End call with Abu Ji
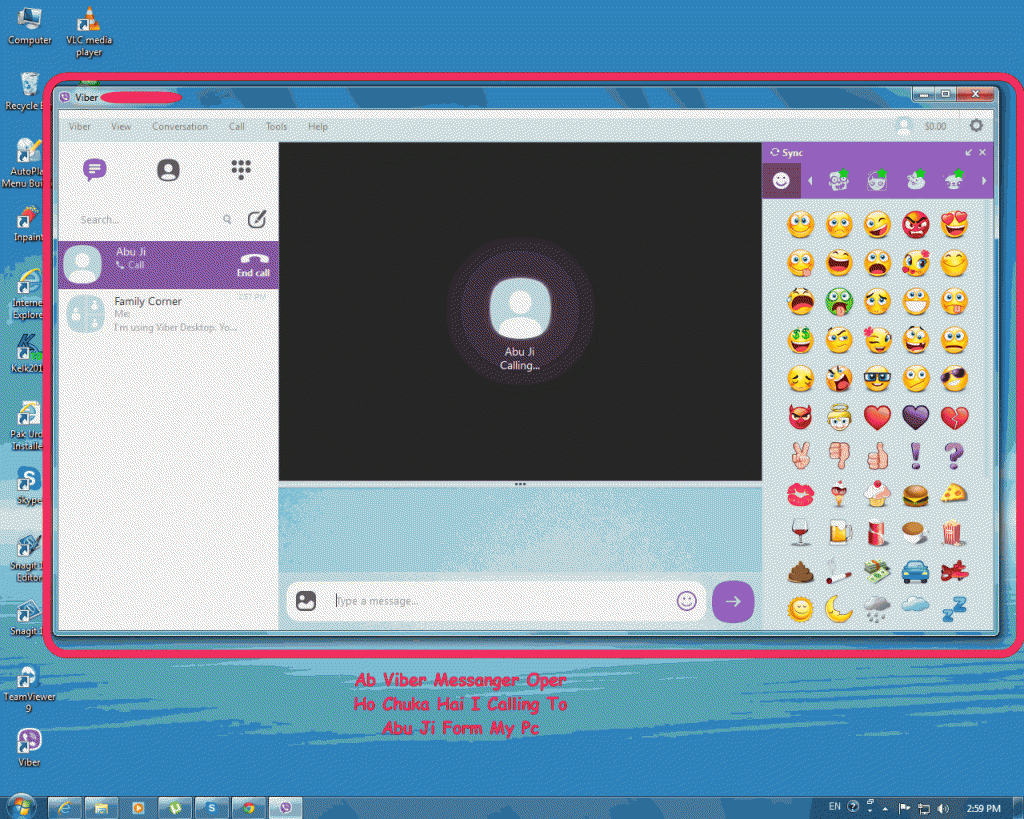The height and width of the screenshot is (819, 1024). pos(253,265)
